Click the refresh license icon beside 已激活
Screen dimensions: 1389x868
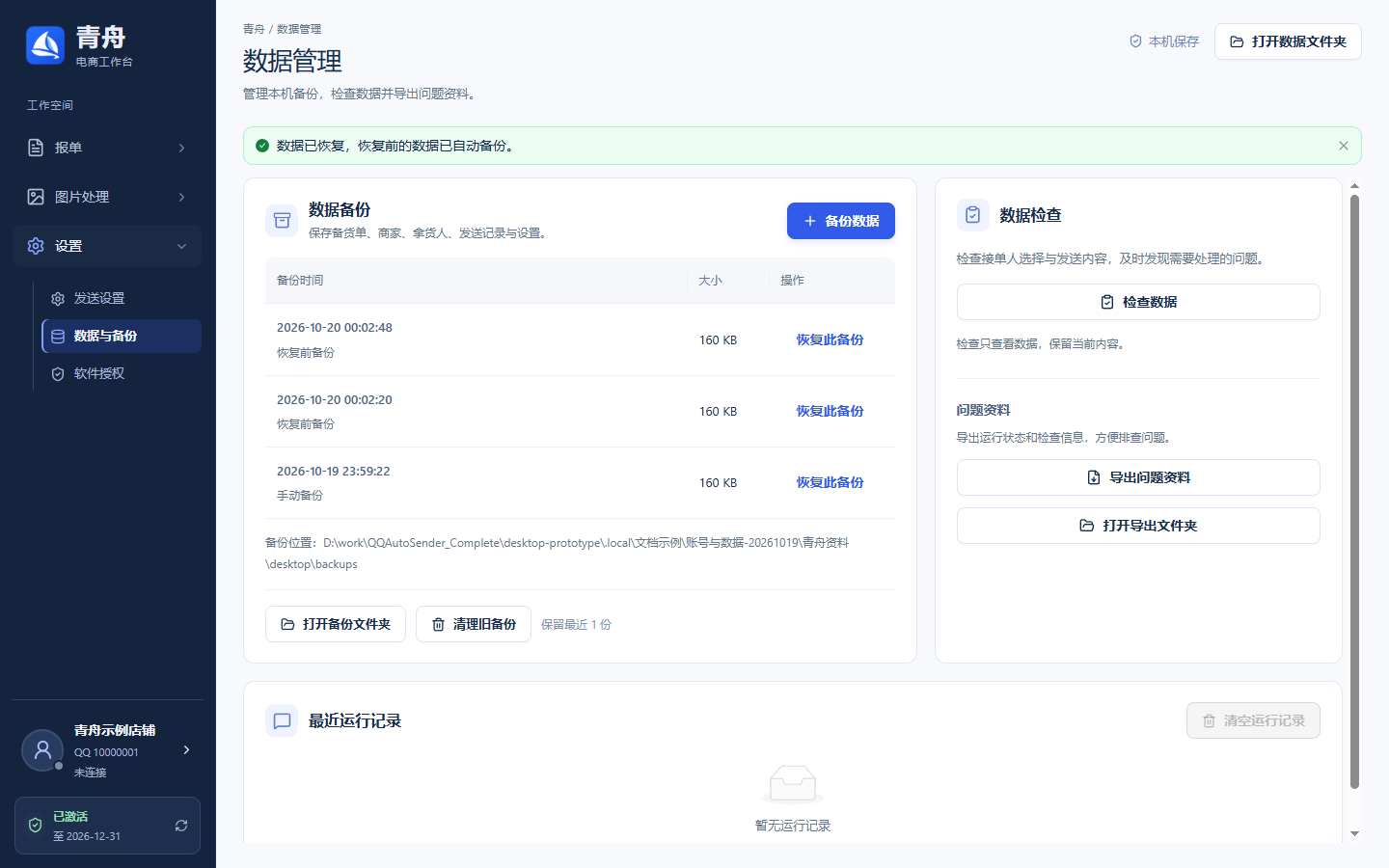coord(181,826)
